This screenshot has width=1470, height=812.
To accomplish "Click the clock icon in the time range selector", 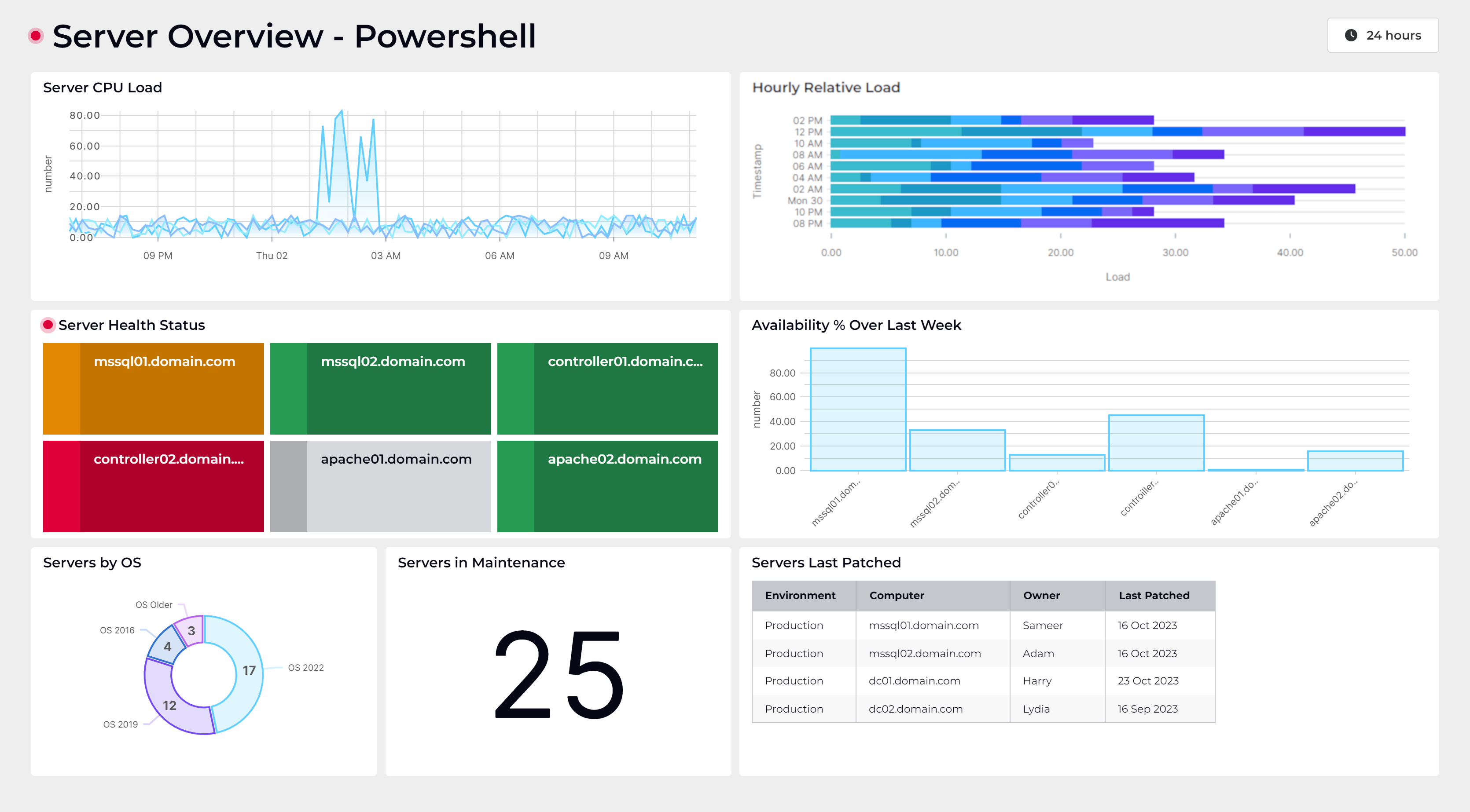I will click(1351, 35).
